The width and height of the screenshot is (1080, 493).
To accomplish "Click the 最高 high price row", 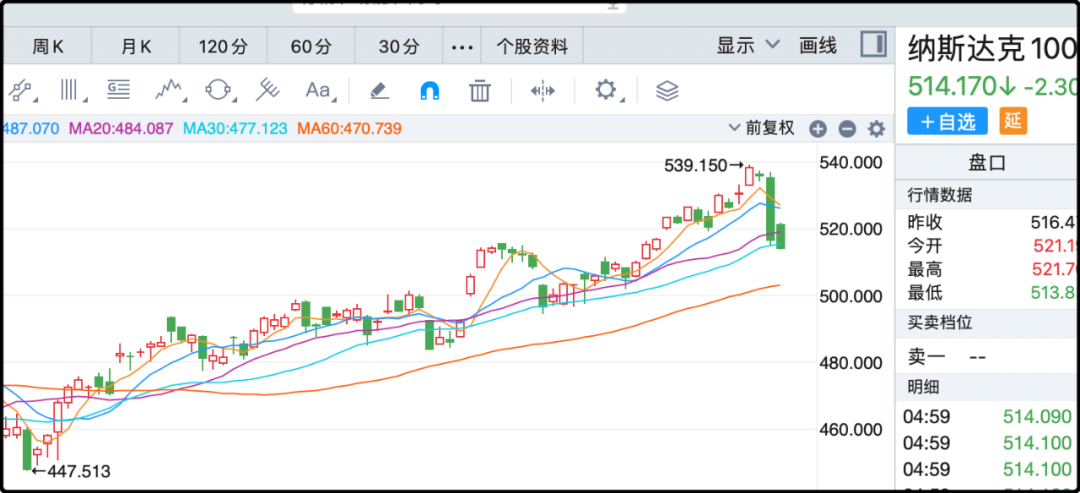I will pos(987,269).
